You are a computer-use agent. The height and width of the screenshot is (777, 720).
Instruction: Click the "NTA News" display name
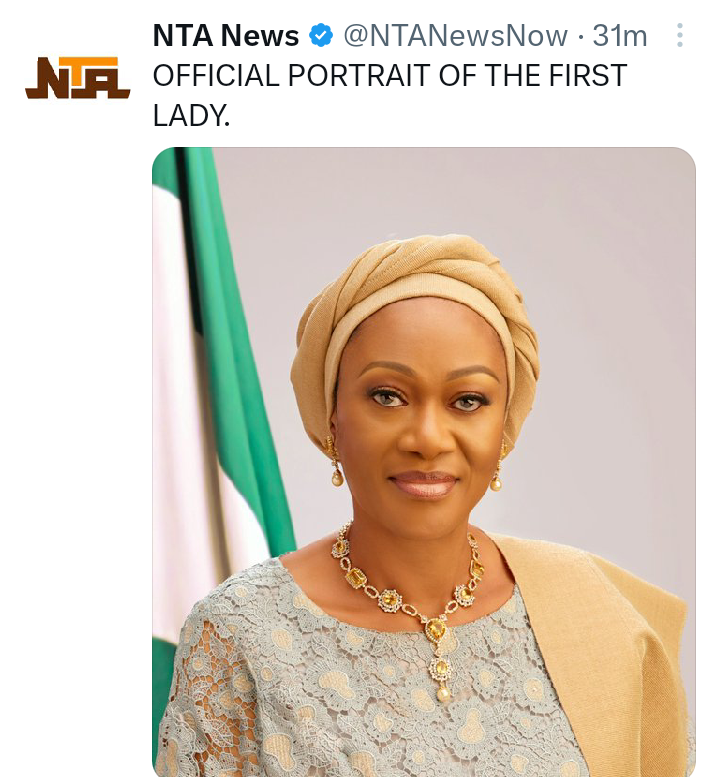point(226,37)
